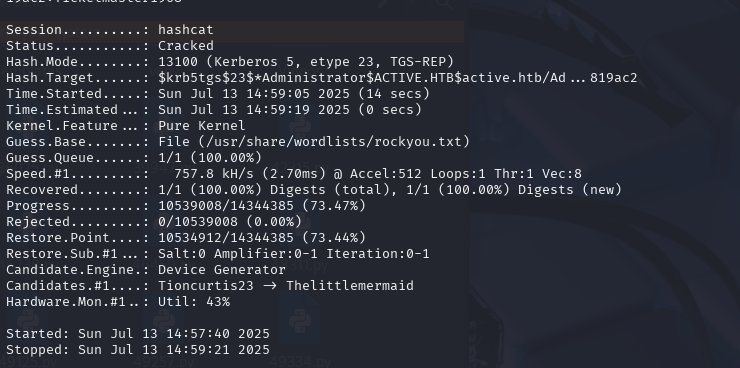
Task: Click the faint Python icon above 49257.py
Action: pyautogui.click(x=163, y=321)
